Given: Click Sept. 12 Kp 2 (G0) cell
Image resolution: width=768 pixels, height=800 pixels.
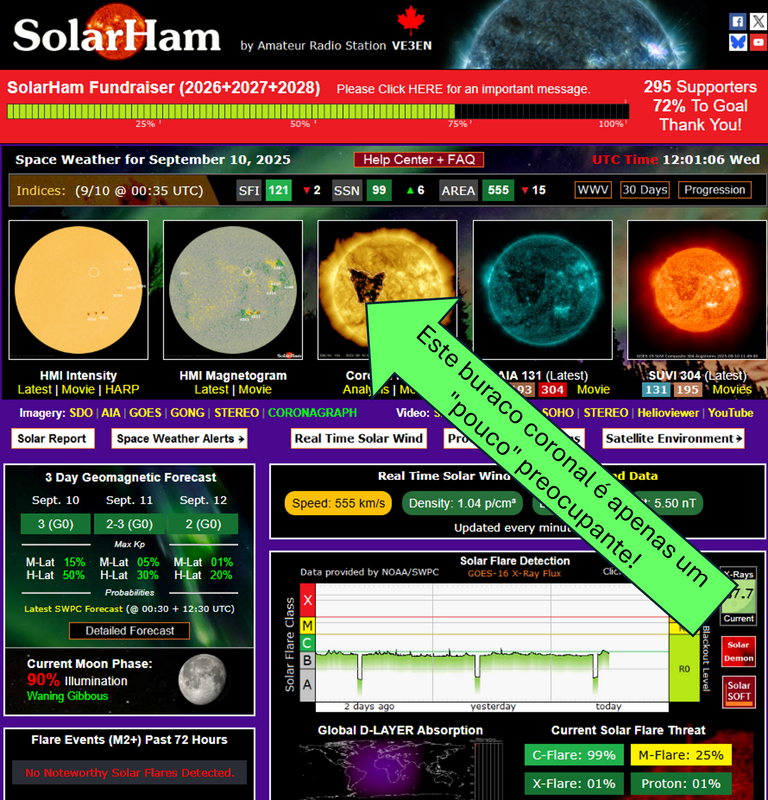Looking at the screenshot, I should (x=203, y=524).
